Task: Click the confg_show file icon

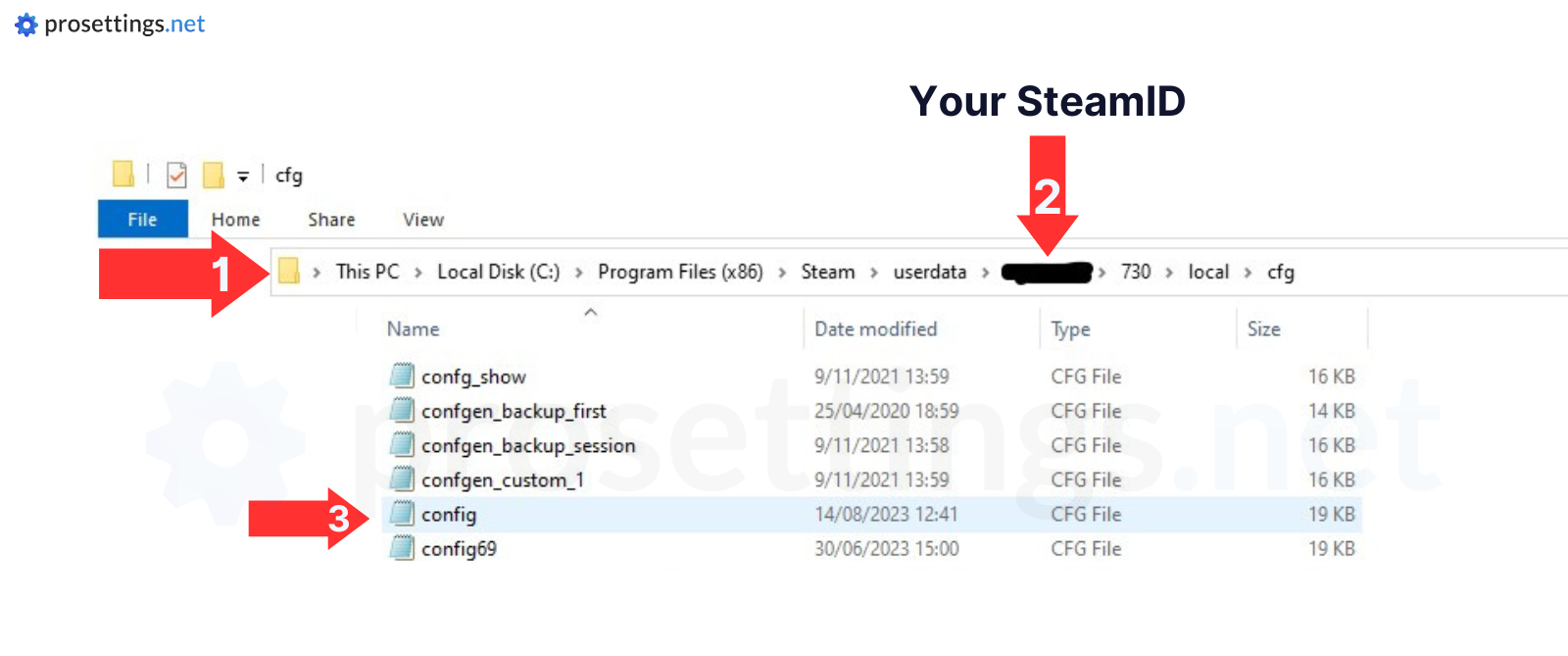Action: point(402,376)
